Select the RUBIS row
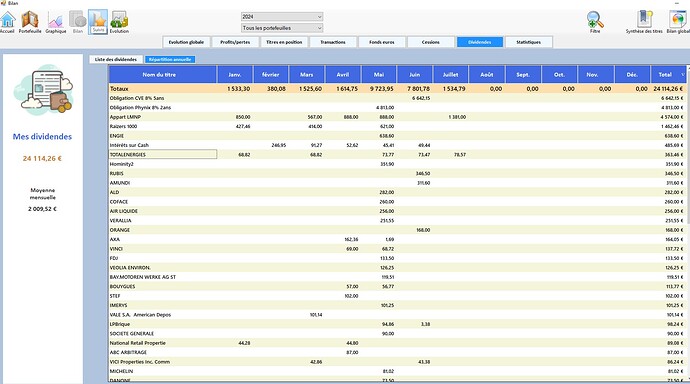Screen dimensions: 690x384 397,173
